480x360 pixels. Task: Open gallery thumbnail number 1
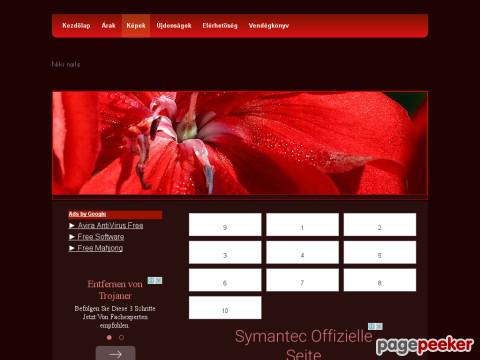[302, 225]
